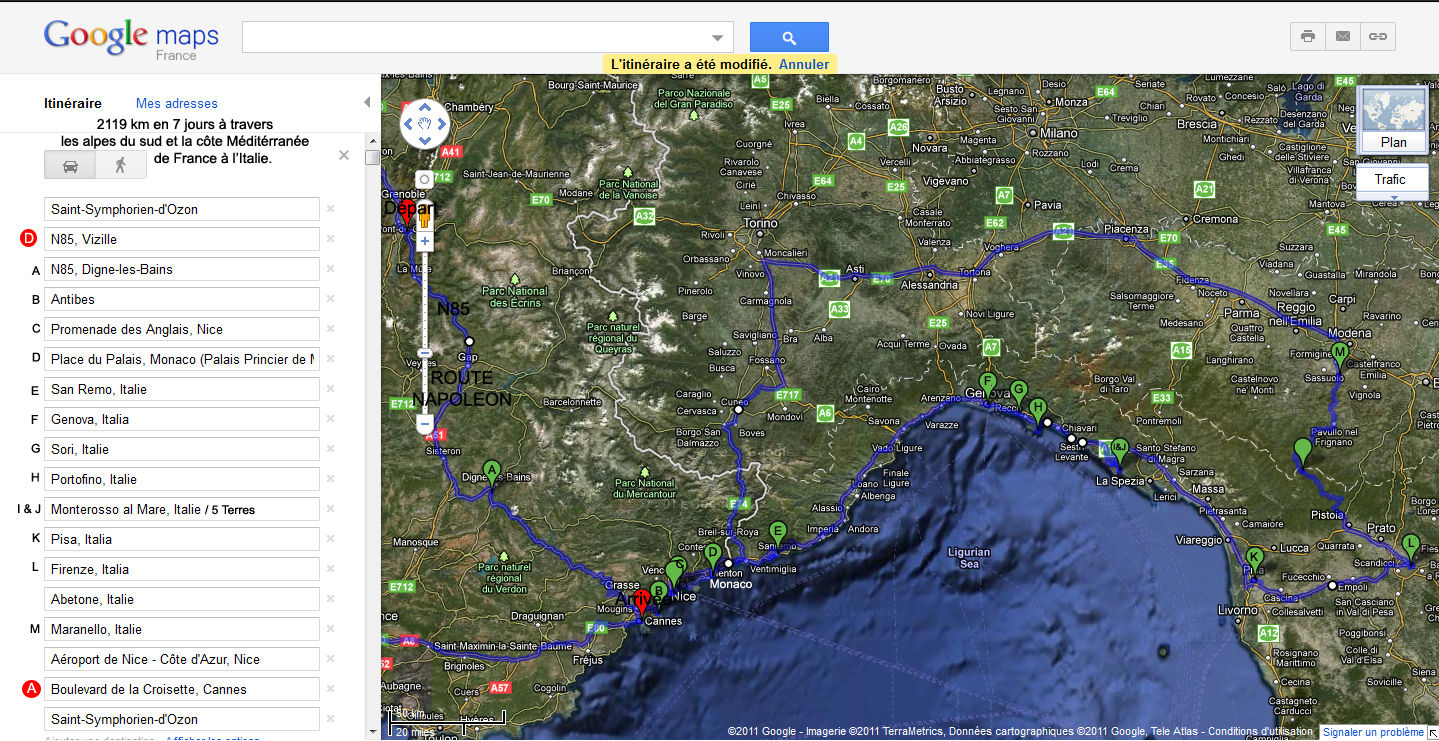
Task: Click the Street View pegman icon
Action: click(425, 215)
